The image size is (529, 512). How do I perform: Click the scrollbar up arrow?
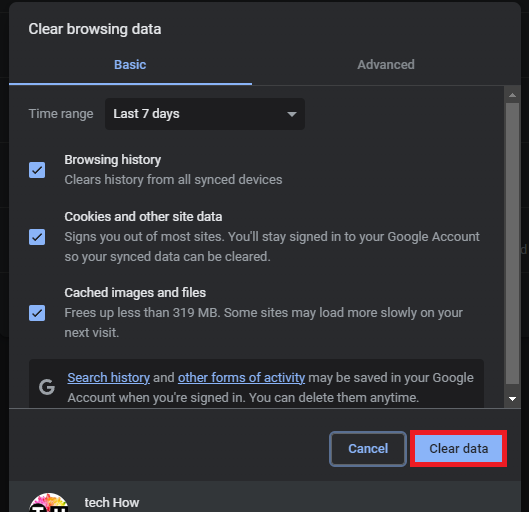point(512,95)
